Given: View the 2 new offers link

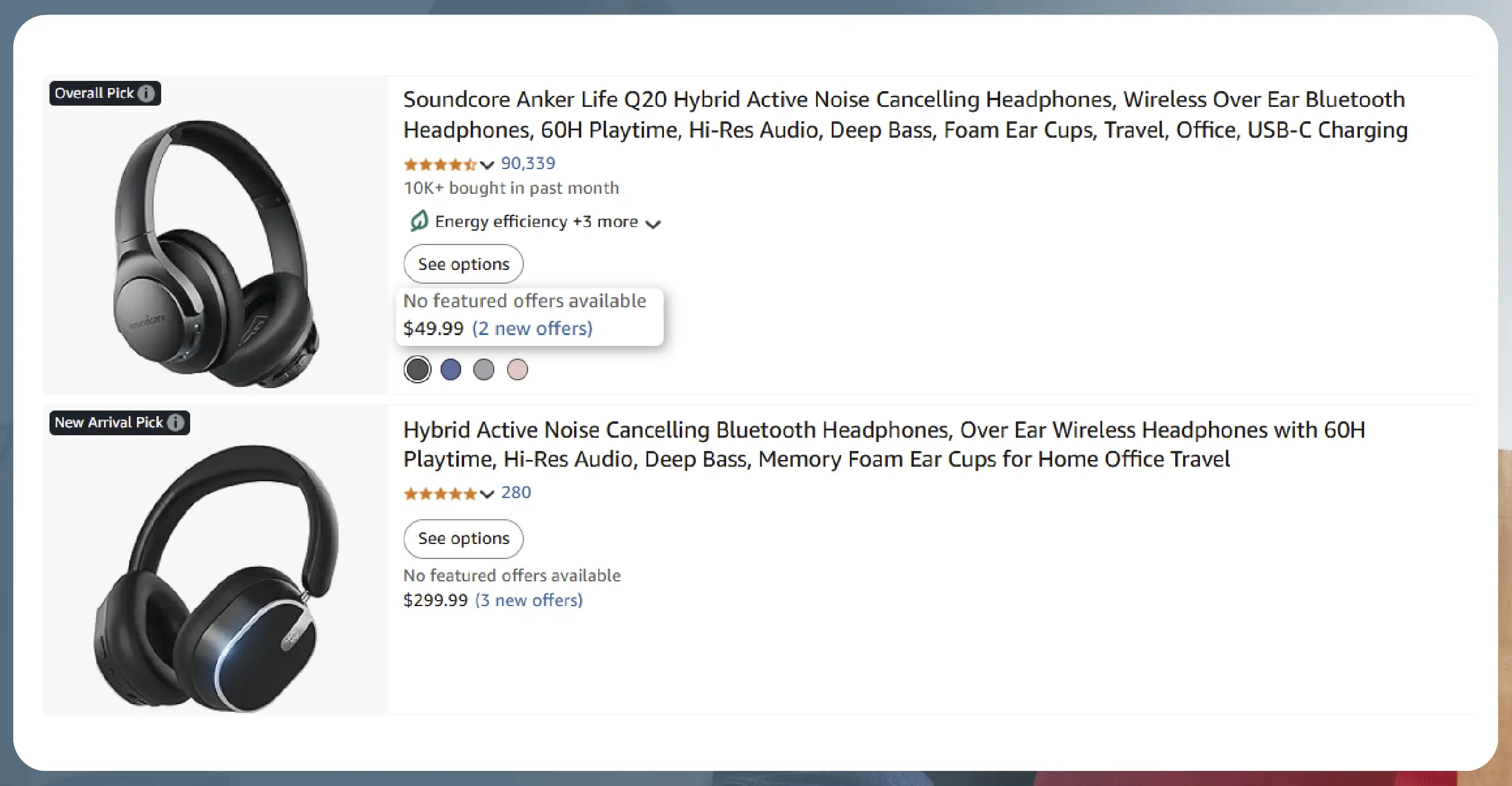Looking at the screenshot, I should click(x=532, y=328).
